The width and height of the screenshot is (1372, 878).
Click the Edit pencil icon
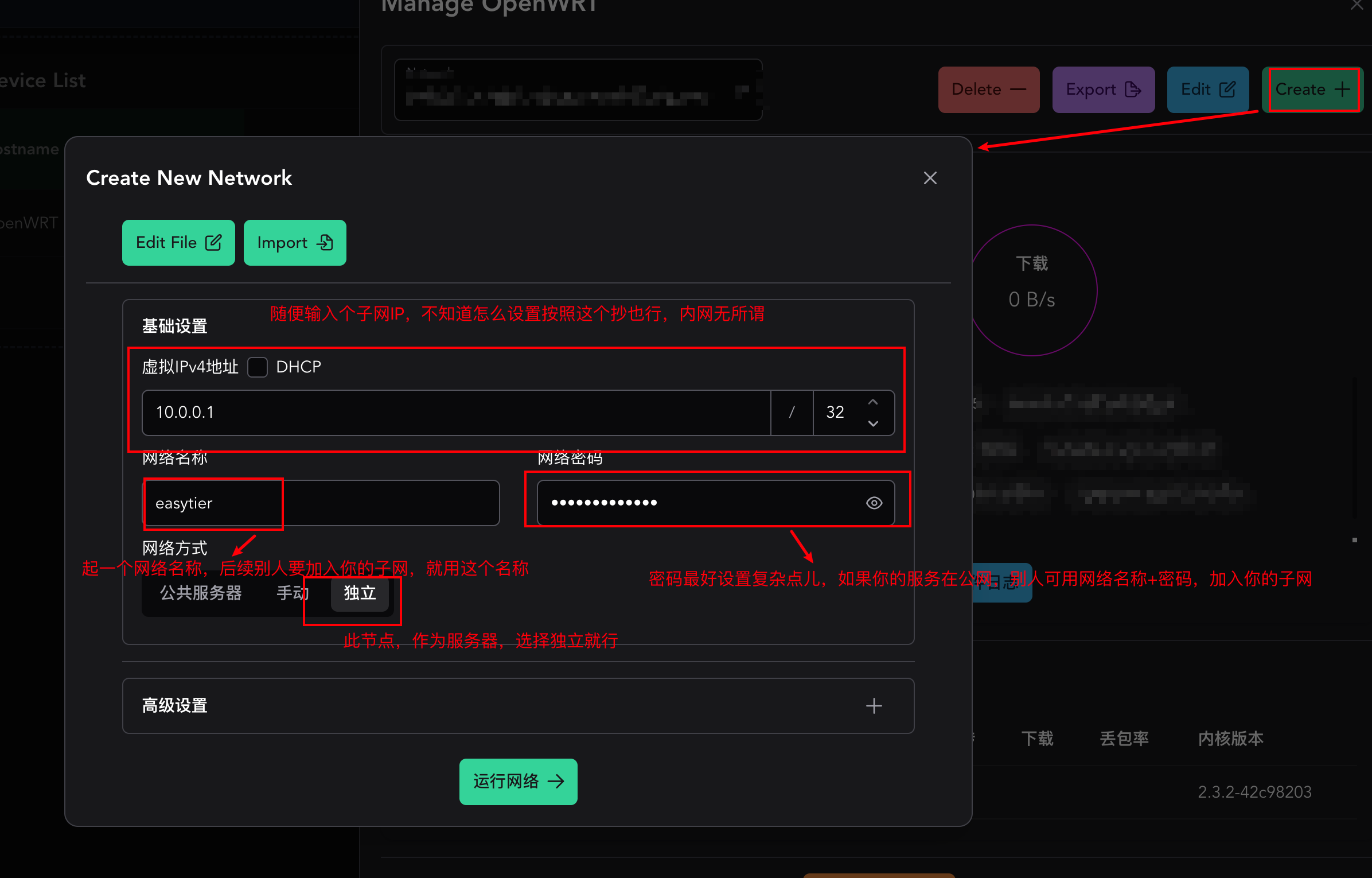point(1228,89)
